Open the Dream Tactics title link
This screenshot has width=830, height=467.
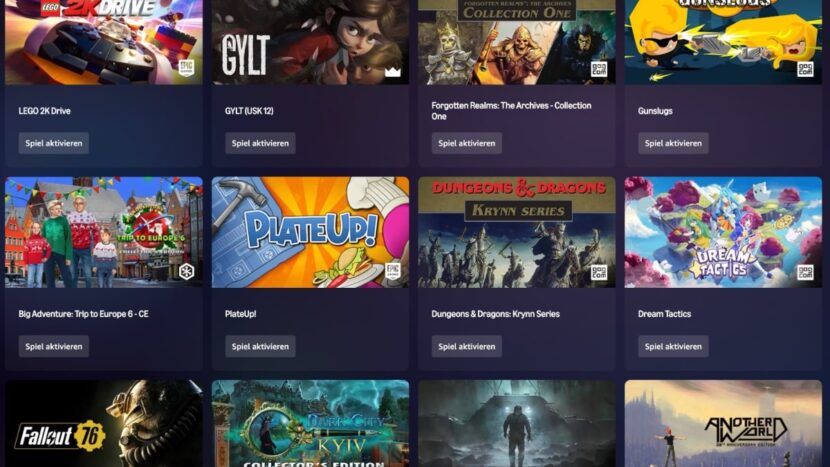tap(664, 314)
